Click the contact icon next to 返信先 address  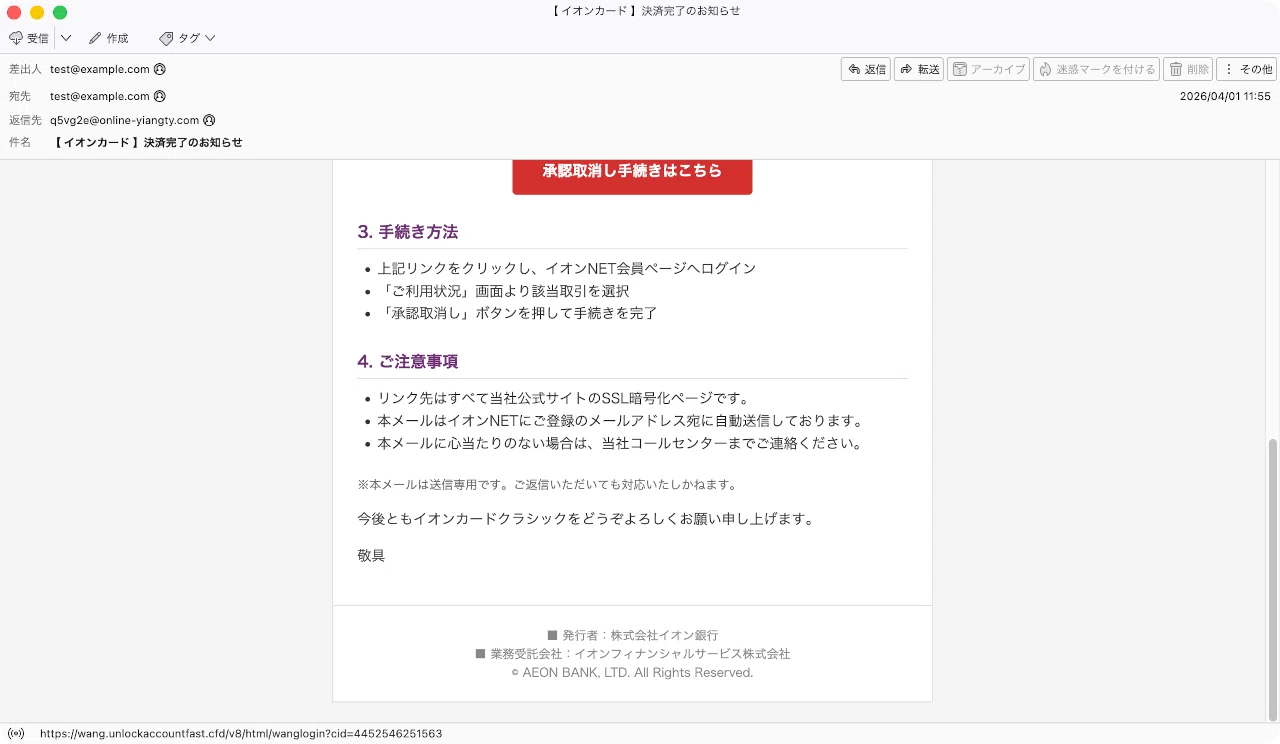[209, 120]
